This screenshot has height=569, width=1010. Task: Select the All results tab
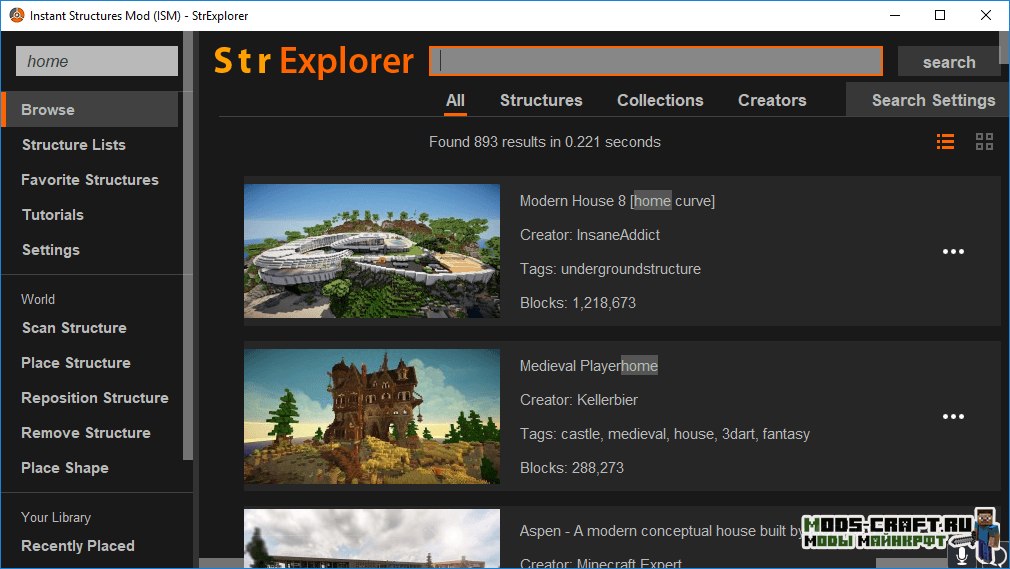click(x=455, y=100)
